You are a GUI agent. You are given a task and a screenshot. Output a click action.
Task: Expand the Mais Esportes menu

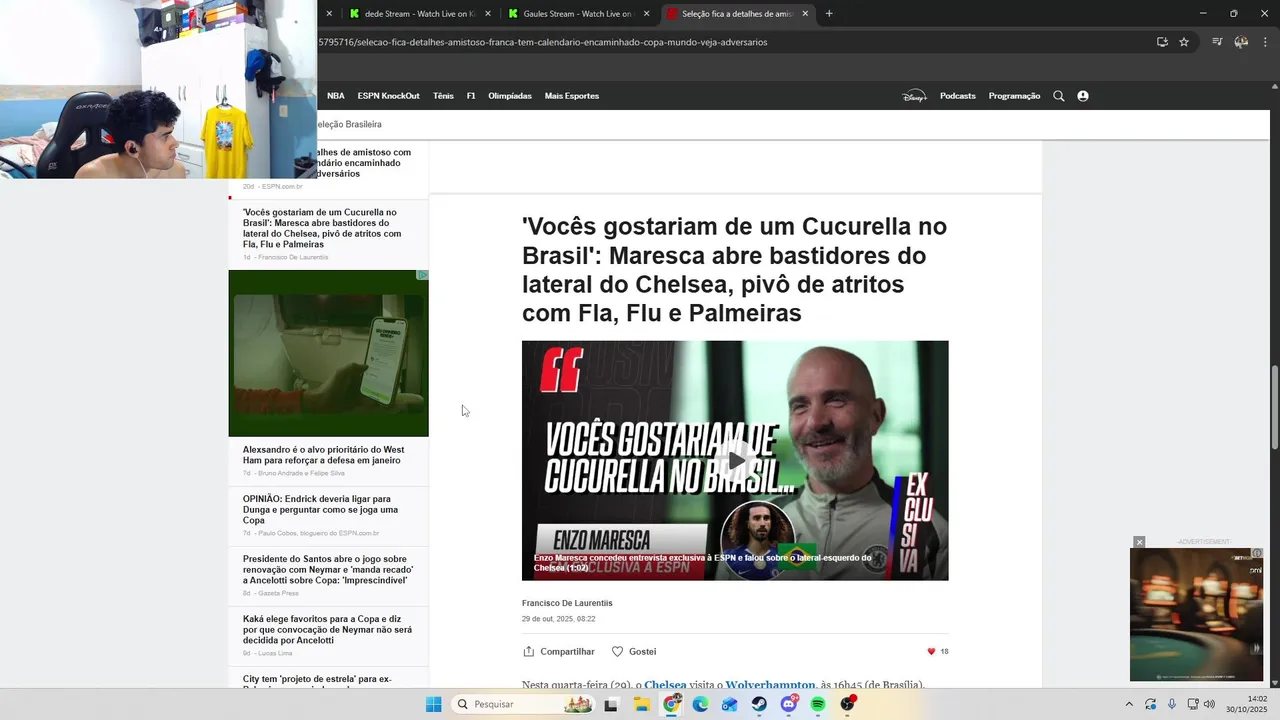click(572, 96)
